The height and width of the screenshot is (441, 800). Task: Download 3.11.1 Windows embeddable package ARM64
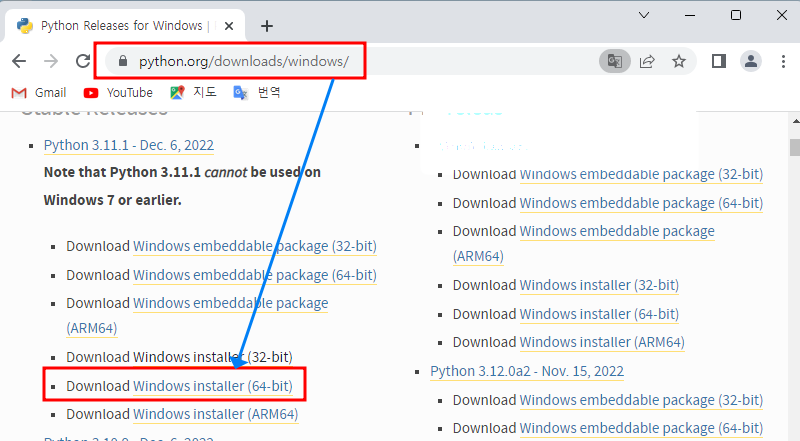coord(230,303)
